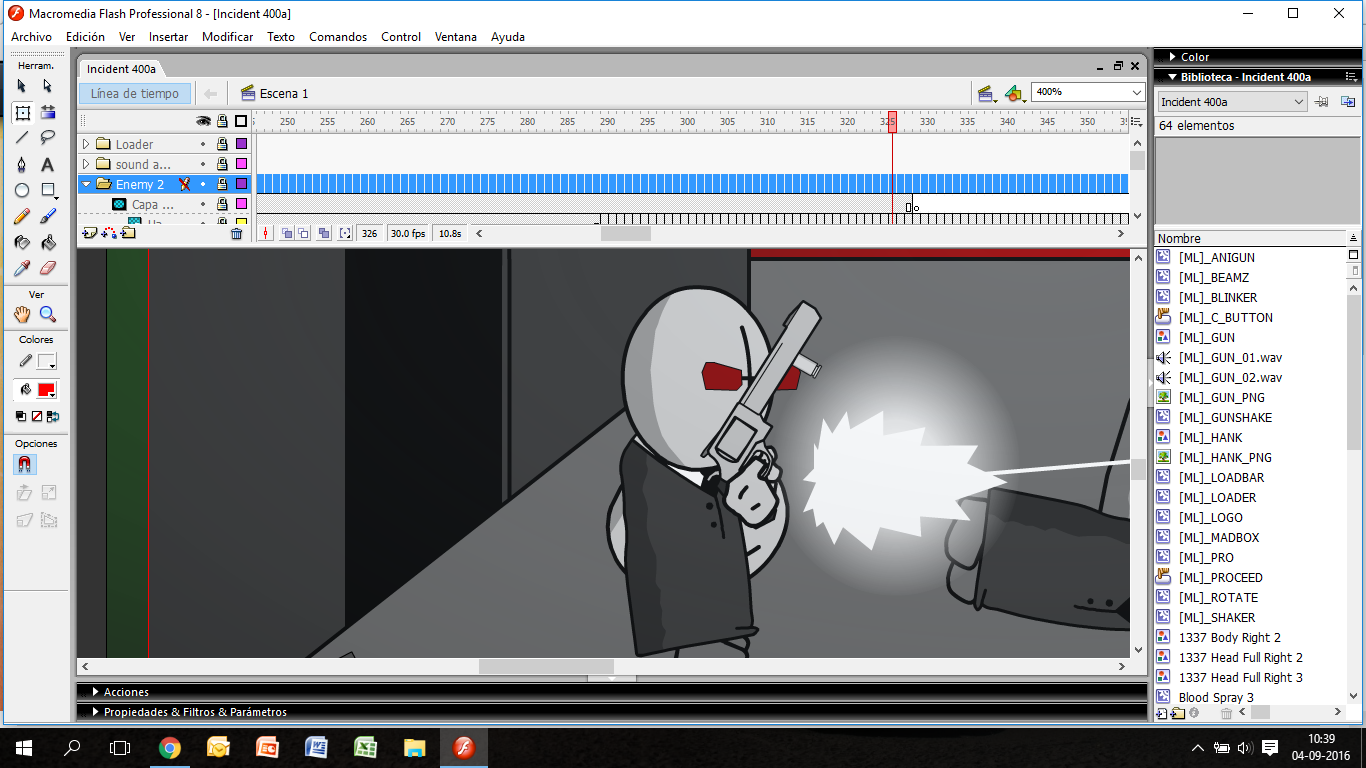Open a new library panel
1366x768 pixels.
[x=1348, y=102]
